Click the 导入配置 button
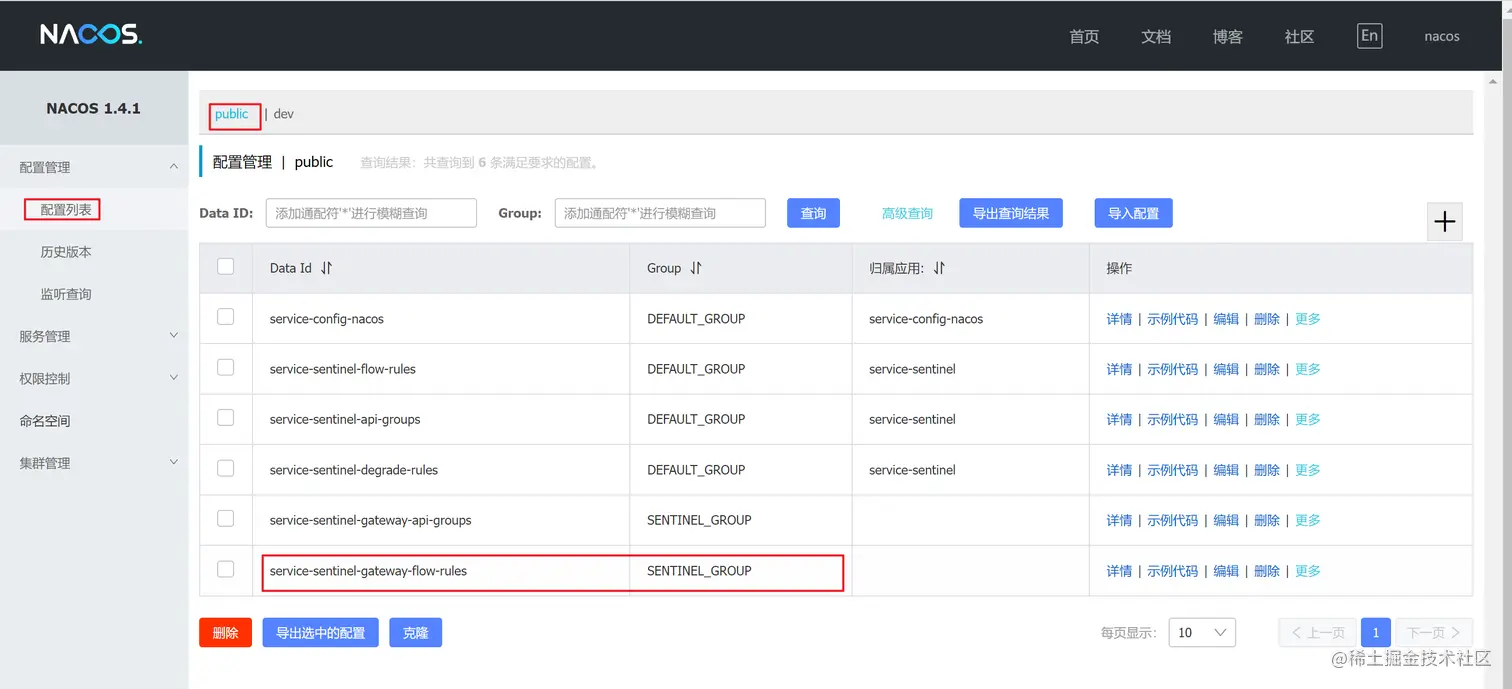1512x689 pixels. click(1133, 213)
